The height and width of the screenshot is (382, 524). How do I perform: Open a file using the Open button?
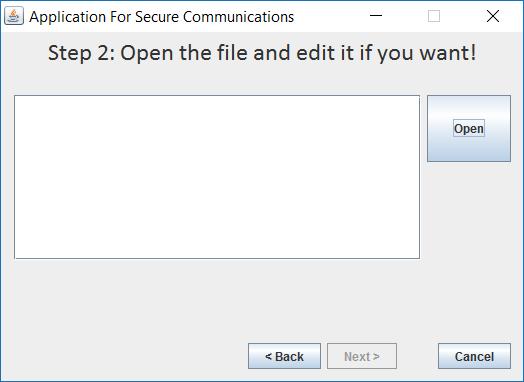[469, 129]
